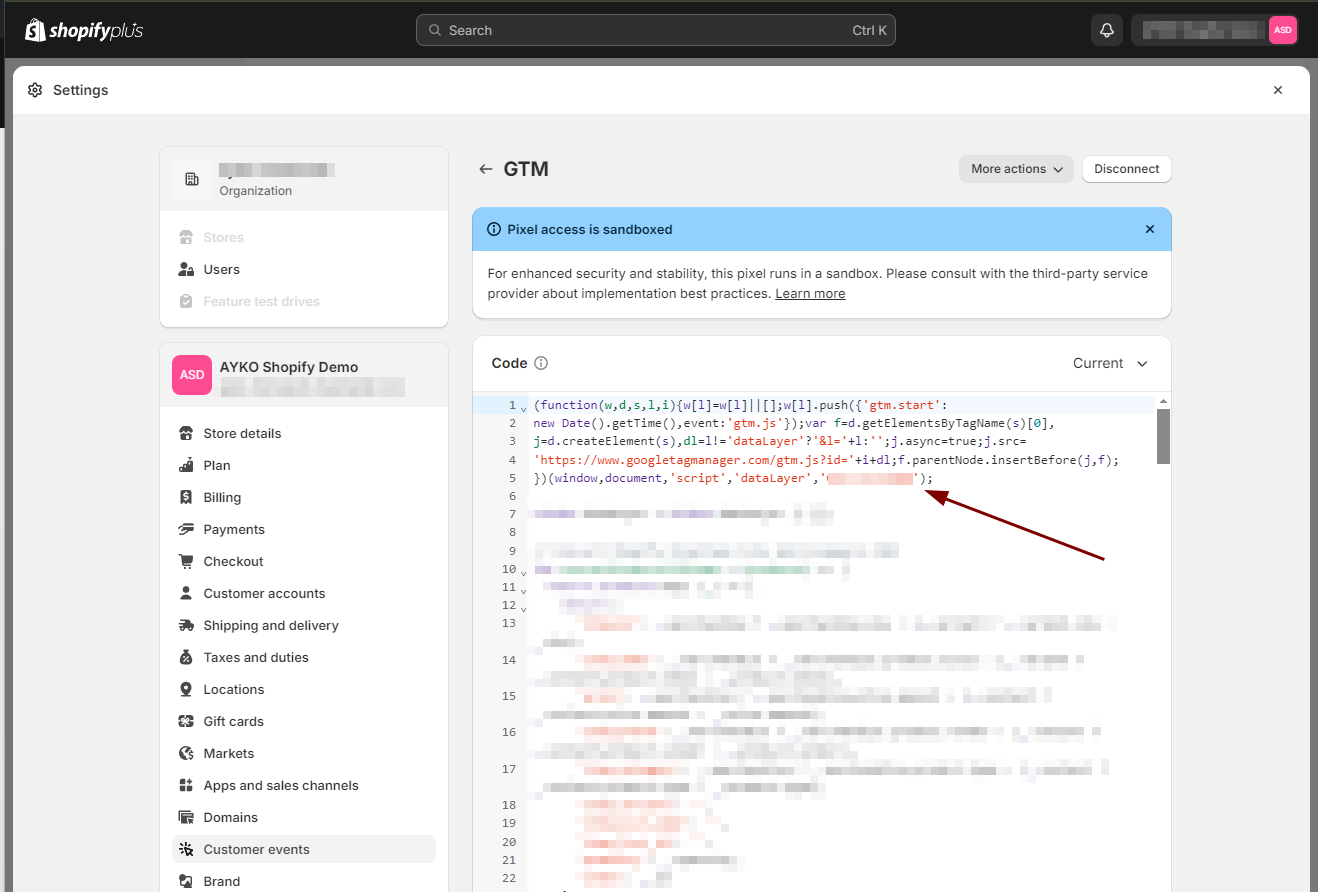Collapse code fold at line 1
The height and width of the screenshot is (892, 1318).
[523, 408]
